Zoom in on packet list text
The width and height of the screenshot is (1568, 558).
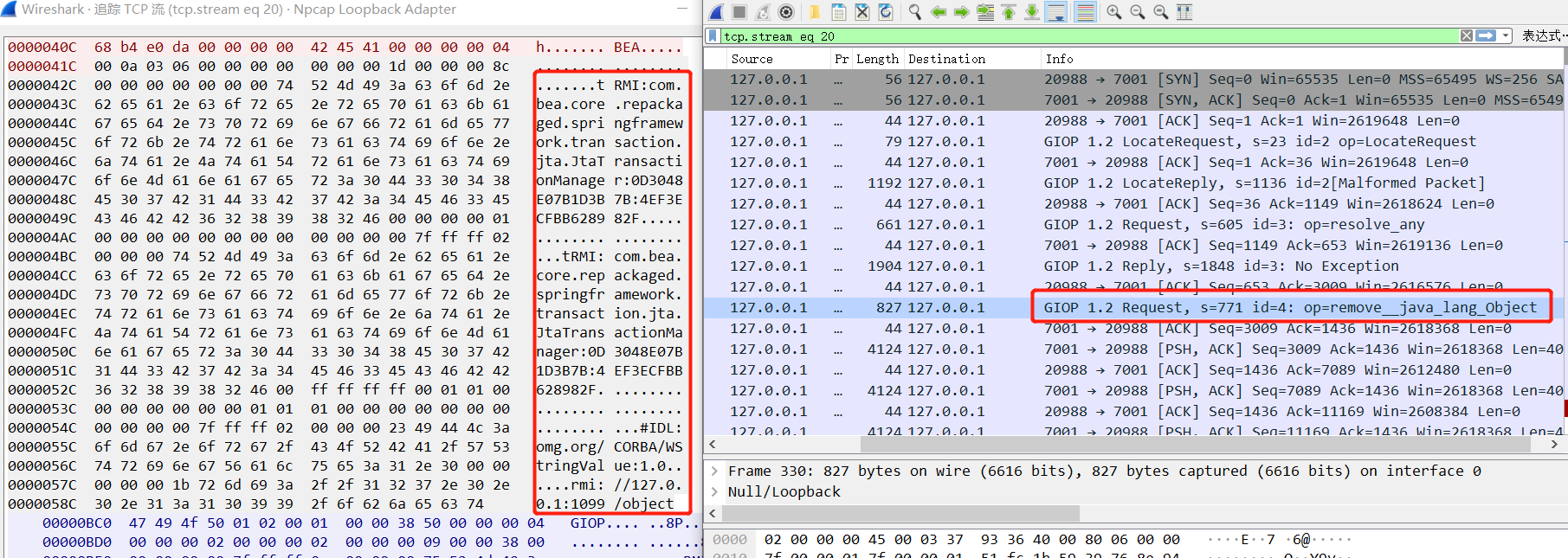pos(1114,12)
